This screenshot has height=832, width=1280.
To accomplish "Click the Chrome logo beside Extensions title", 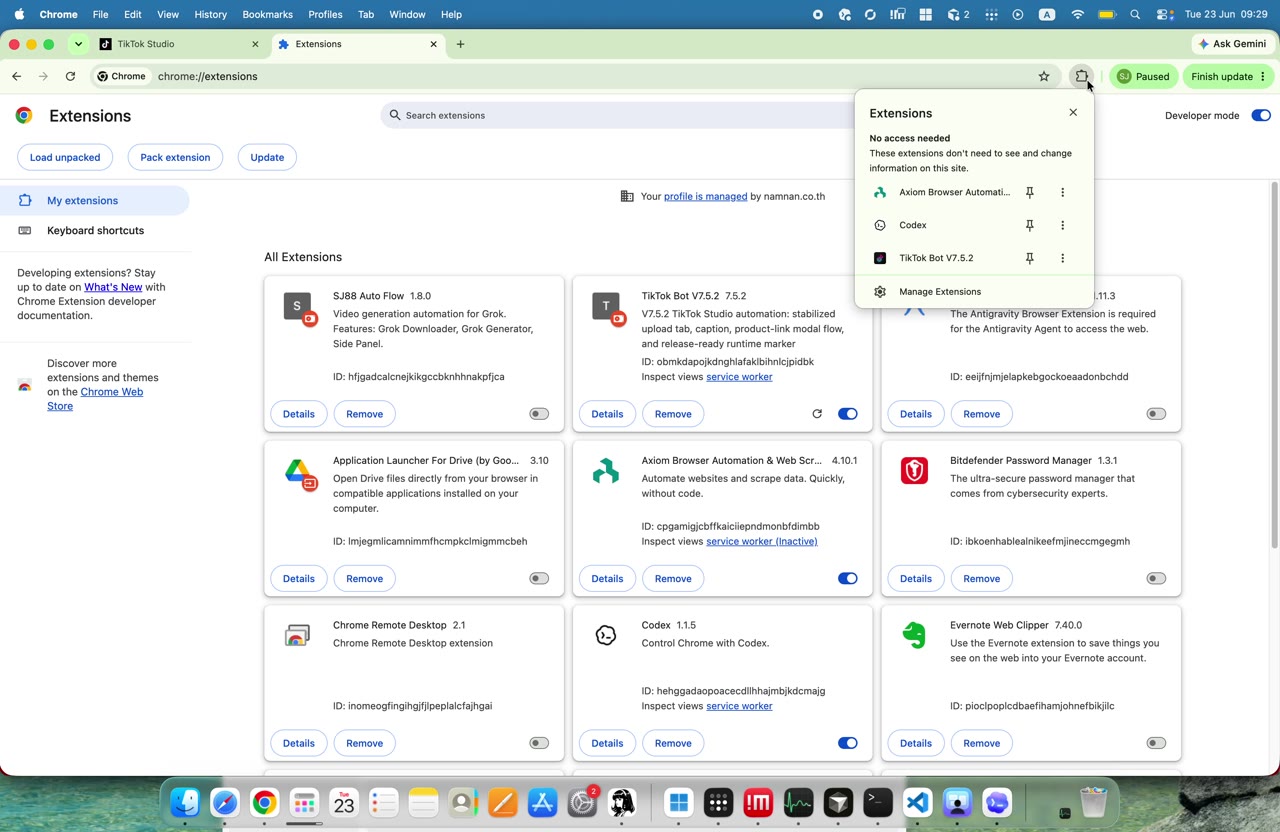I will 24,115.
